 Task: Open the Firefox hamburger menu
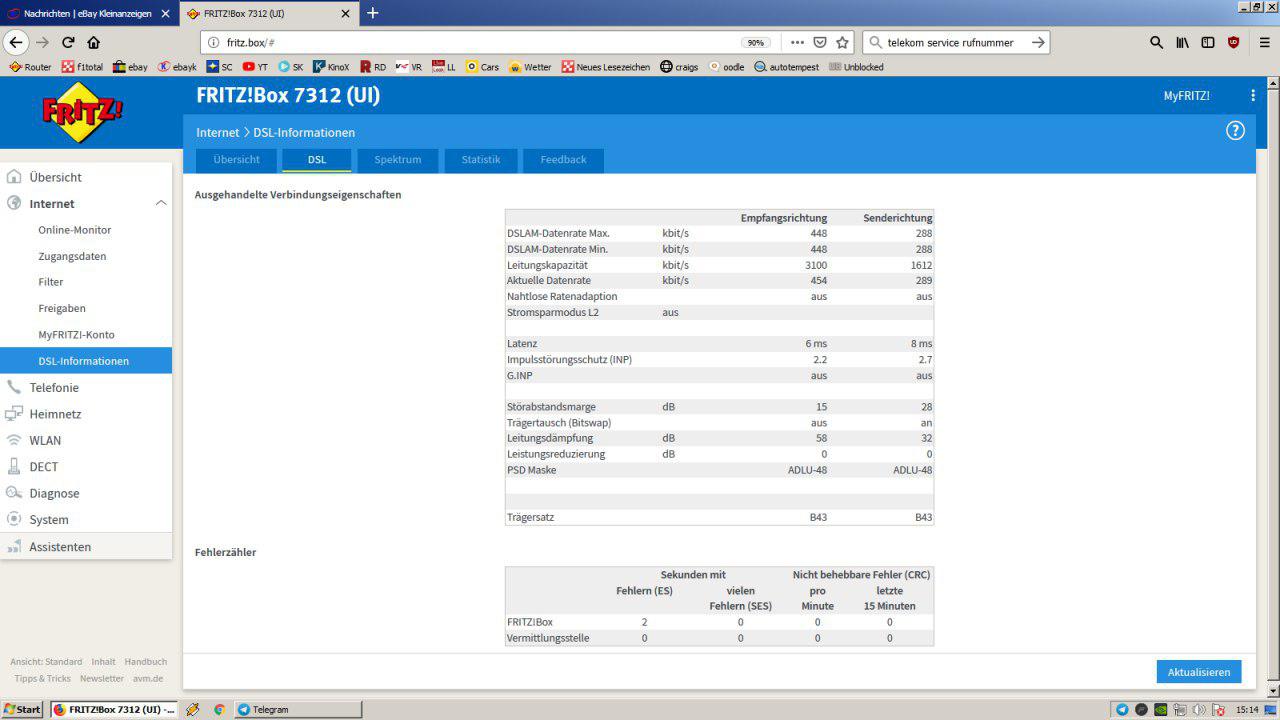tap(1263, 42)
